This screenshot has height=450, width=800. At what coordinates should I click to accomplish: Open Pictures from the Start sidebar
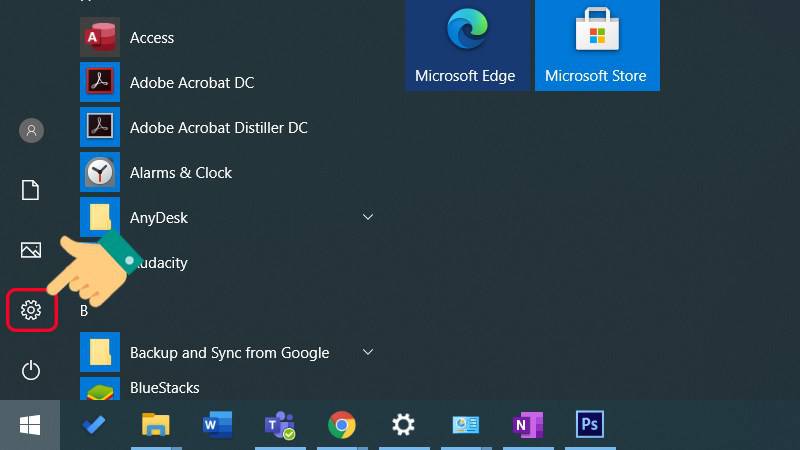(x=31, y=250)
